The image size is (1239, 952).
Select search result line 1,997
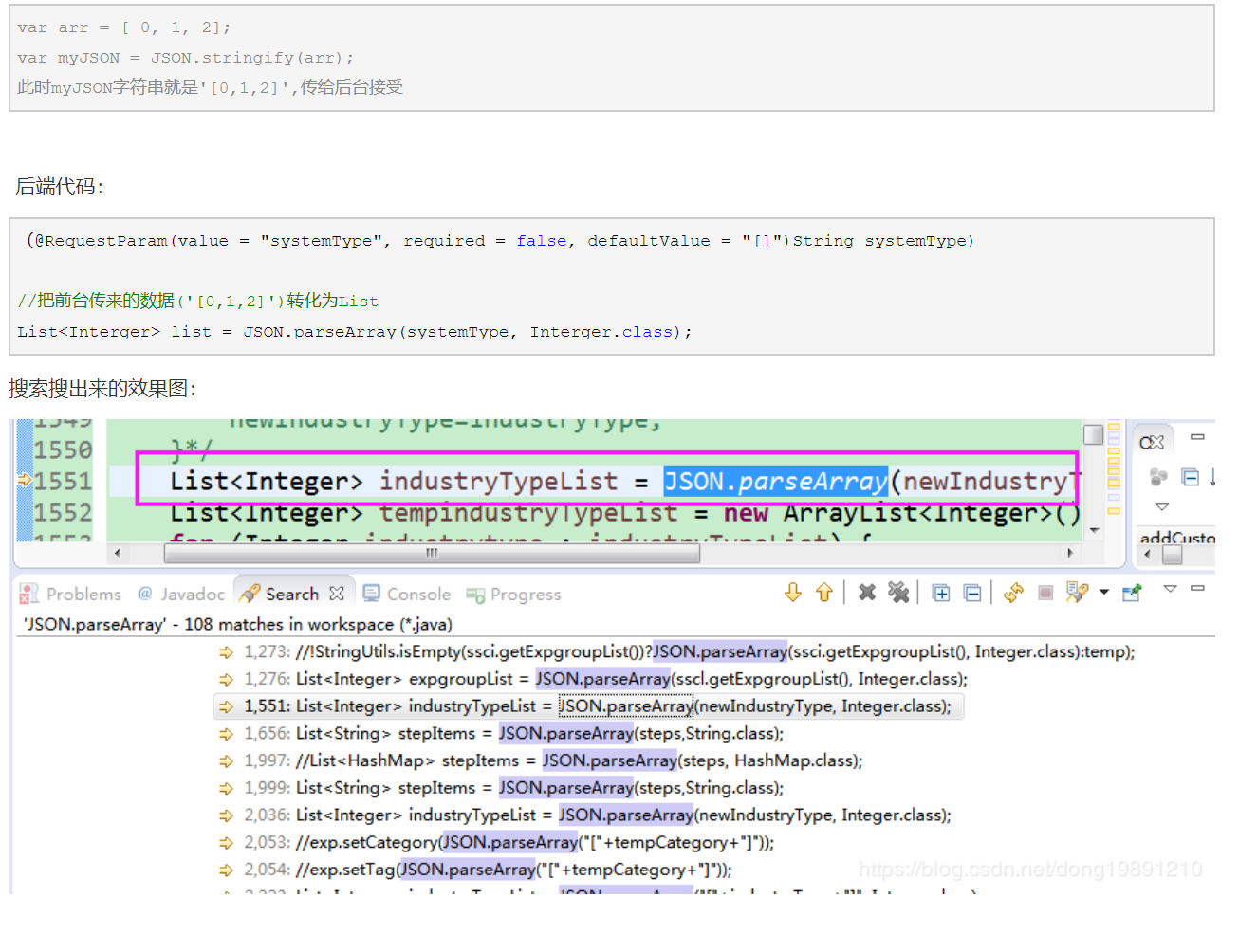pos(540,760)
